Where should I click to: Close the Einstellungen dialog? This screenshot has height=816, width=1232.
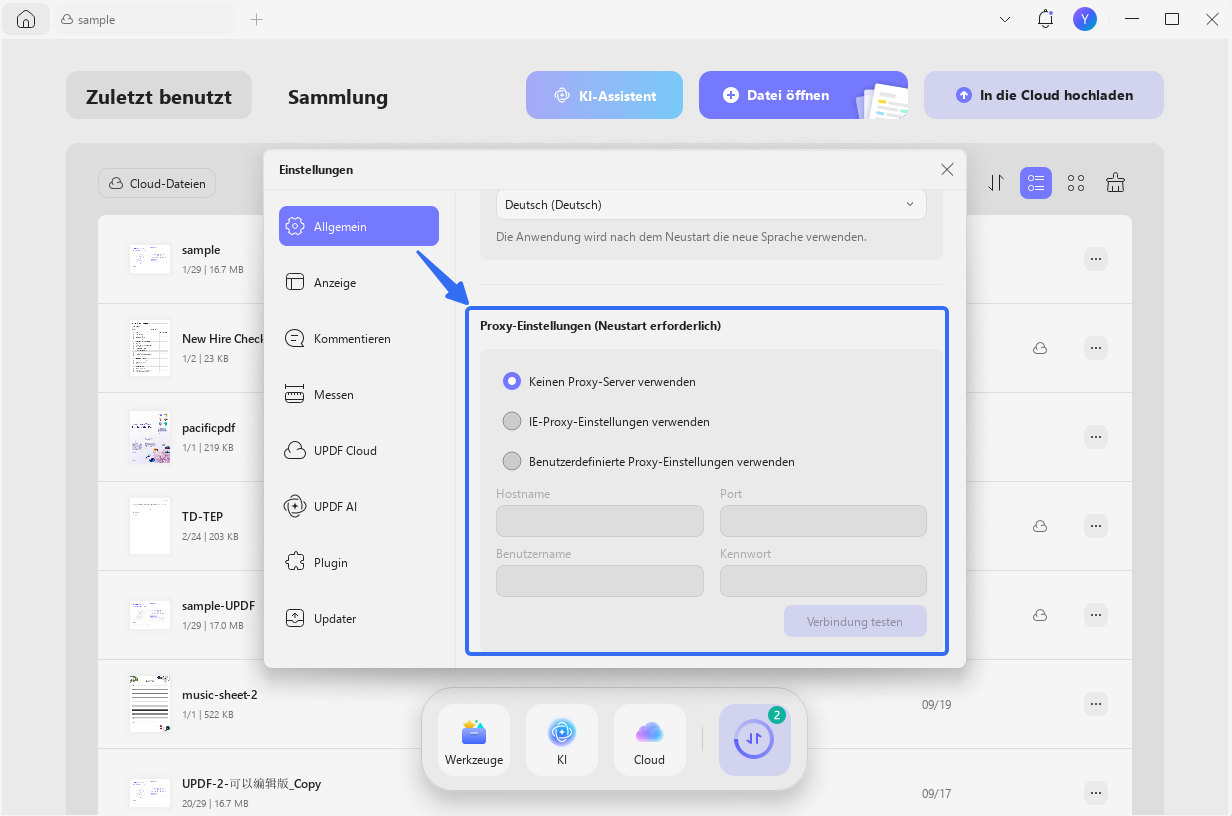(947, 169)
